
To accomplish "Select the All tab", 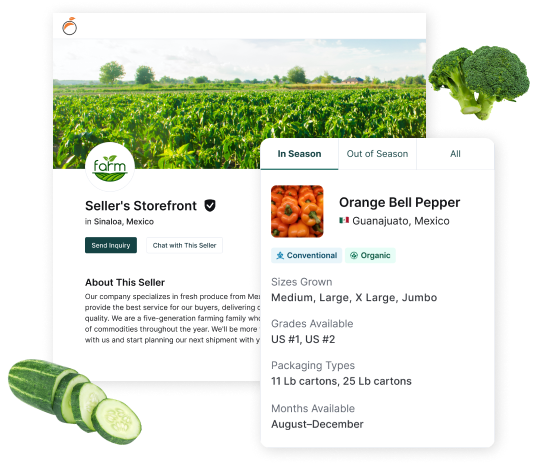I will click(x=455, y=154).
